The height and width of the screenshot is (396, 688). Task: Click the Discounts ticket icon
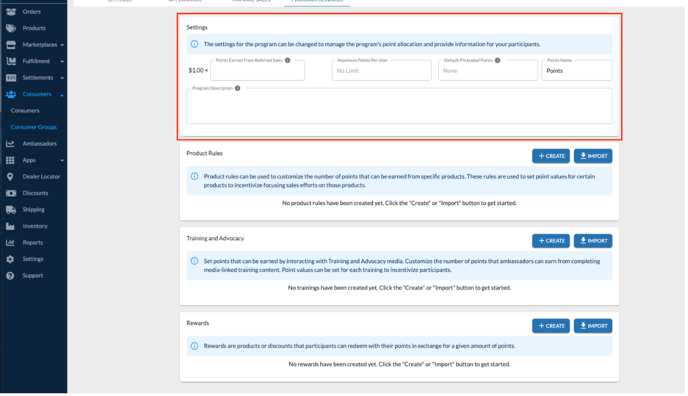(11, 193)
